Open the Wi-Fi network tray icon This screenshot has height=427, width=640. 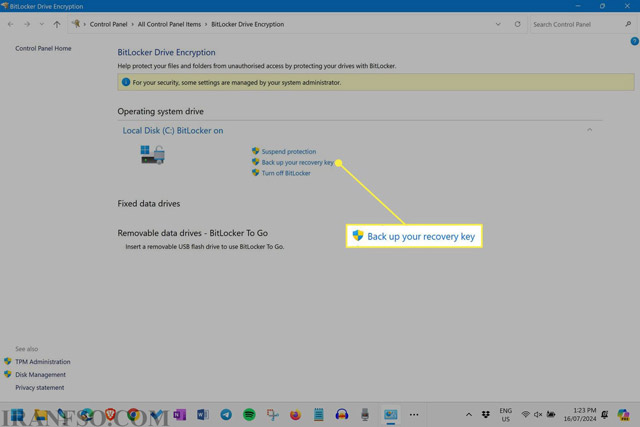tap(526, 415)
